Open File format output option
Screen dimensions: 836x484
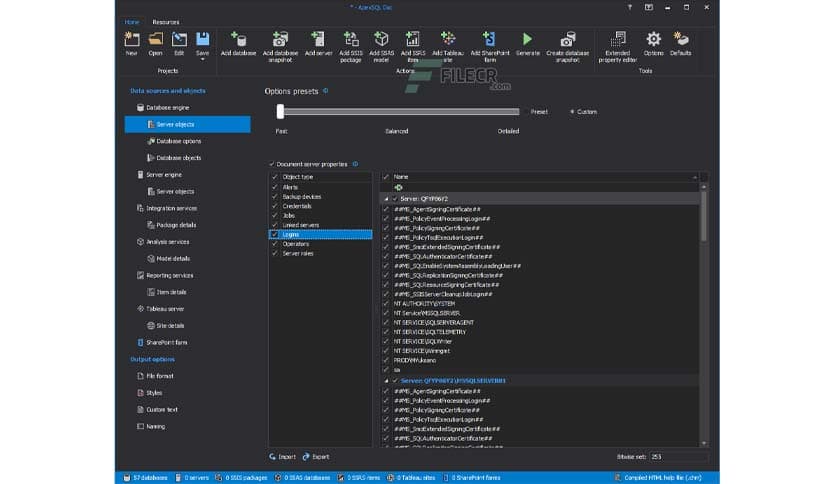point(155,376)
